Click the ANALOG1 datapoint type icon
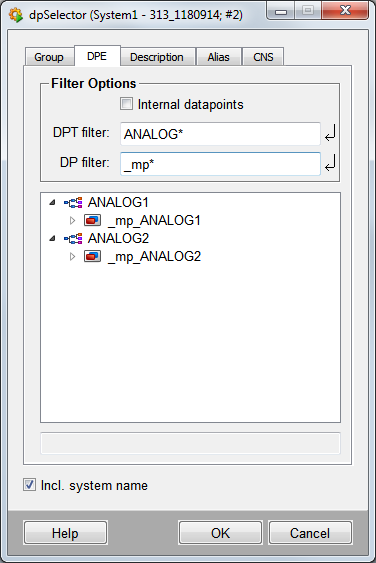The width and height of the screenshot is (376, 563). tap(73, 203)
